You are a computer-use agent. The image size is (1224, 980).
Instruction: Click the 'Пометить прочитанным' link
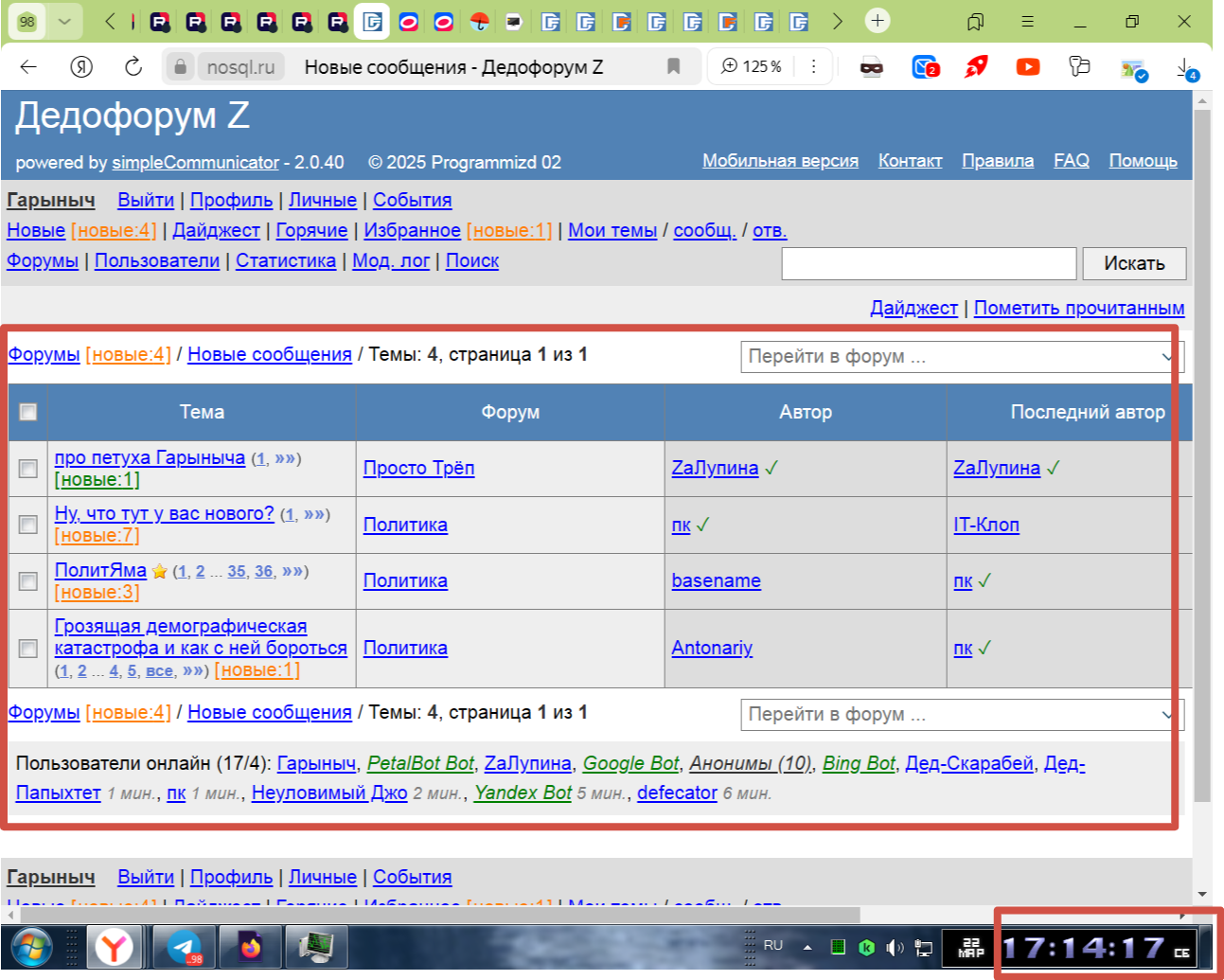point(1078,308)
